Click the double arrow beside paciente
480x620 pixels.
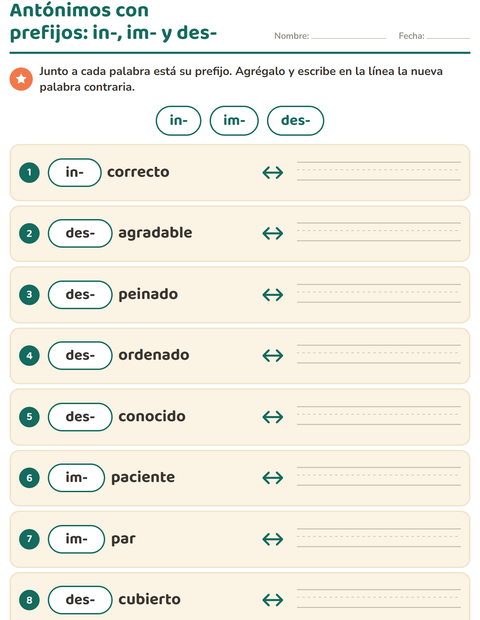tap(273, 478)
